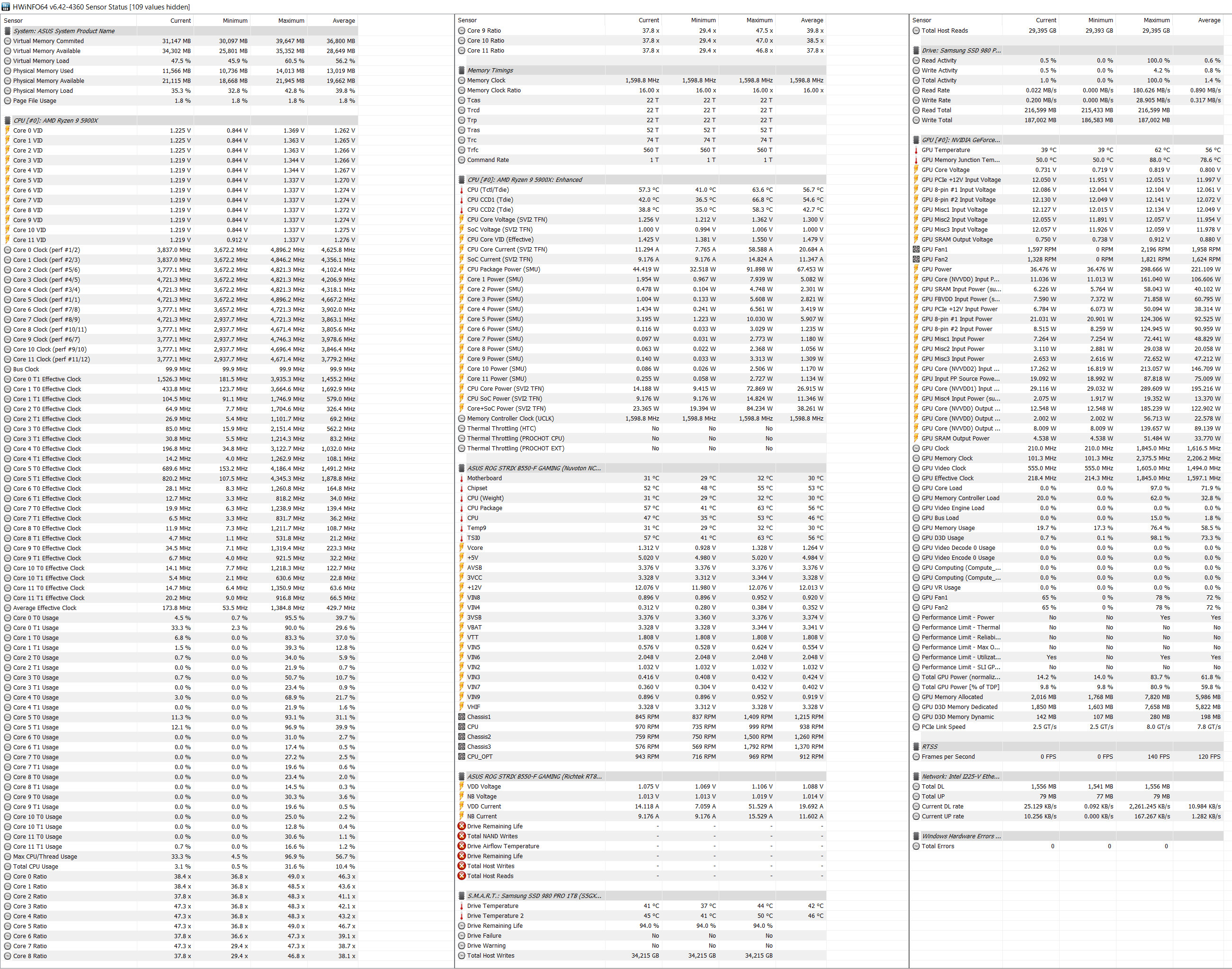Image resolution: width=1232 pixels, height=969 pixels.
Task: Click fan icon beside Chassis2 sensor
Action: (x=462, y=737)
